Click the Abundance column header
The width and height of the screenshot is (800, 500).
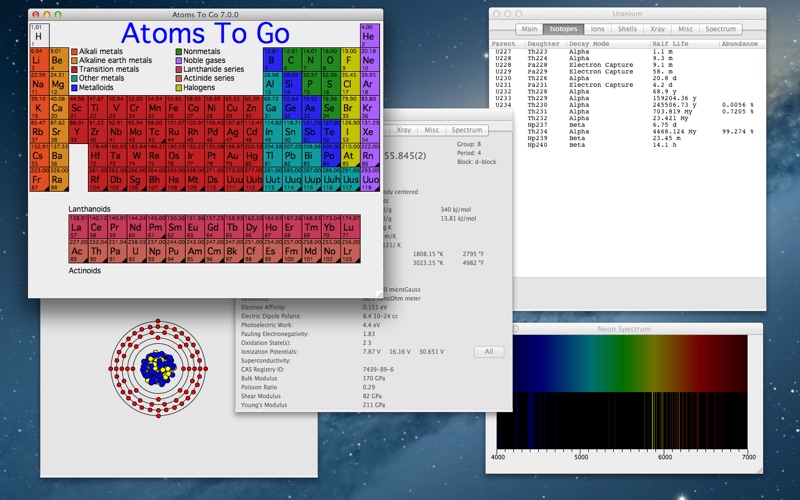tap(742, 44)
